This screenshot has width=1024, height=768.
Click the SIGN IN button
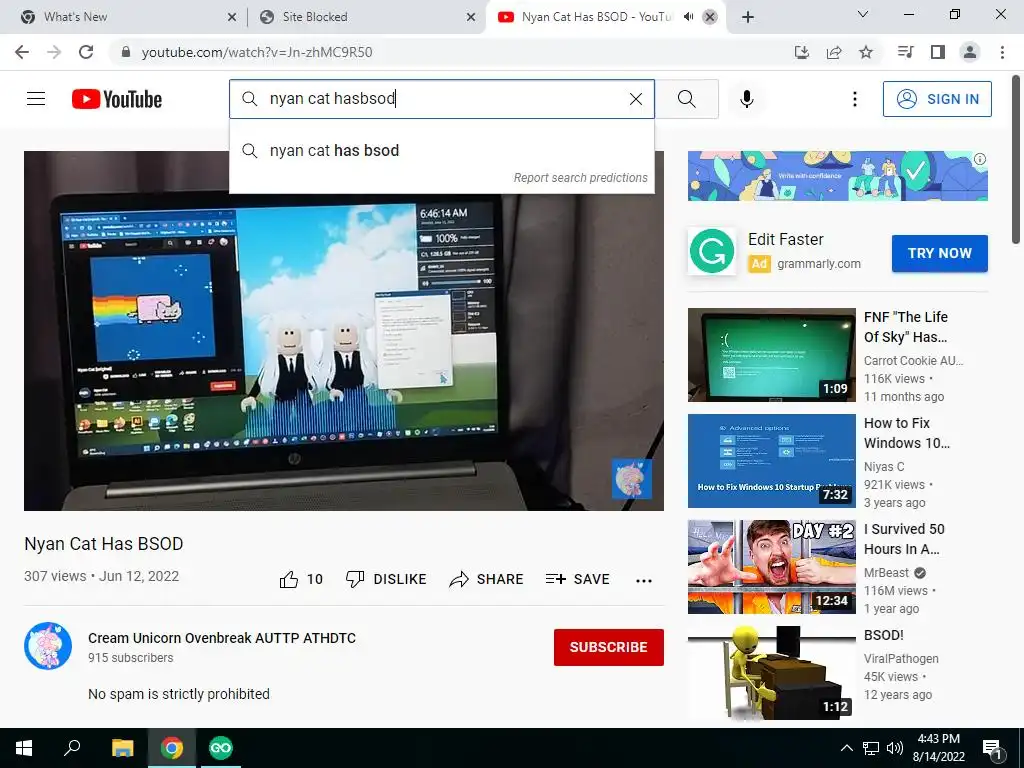coord(937,99)
